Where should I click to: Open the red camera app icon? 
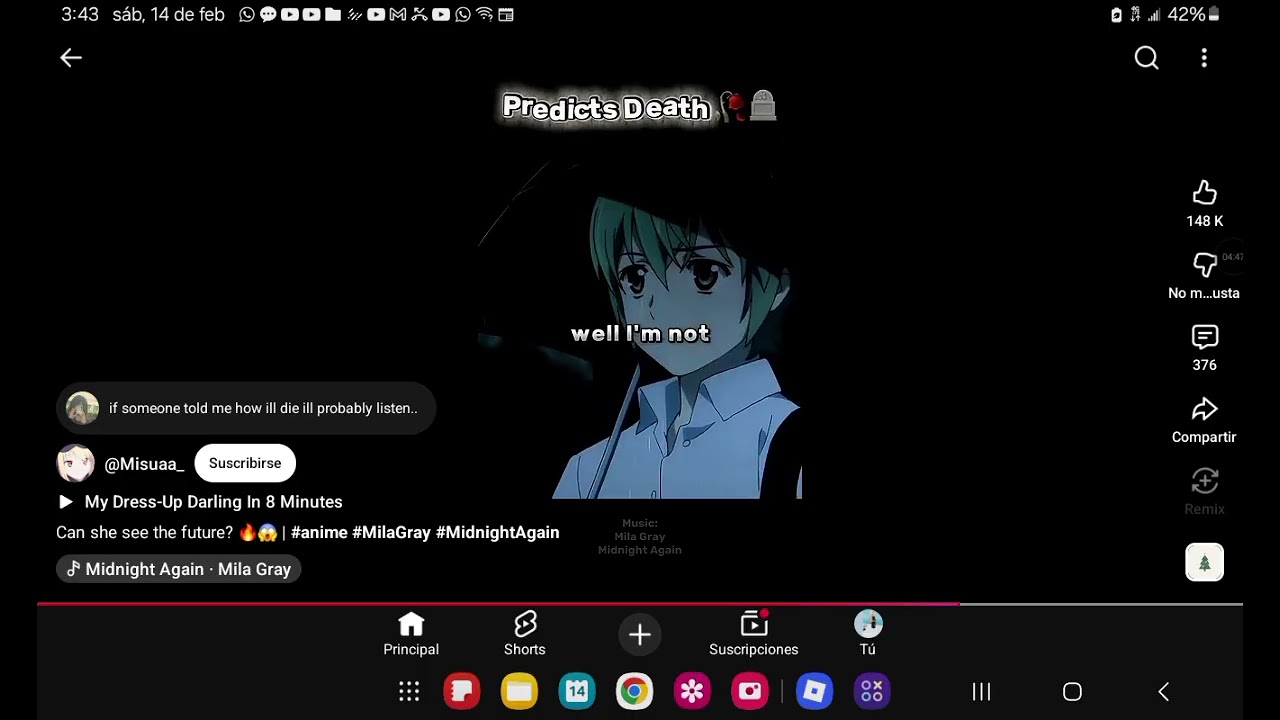tap(750, 691)
